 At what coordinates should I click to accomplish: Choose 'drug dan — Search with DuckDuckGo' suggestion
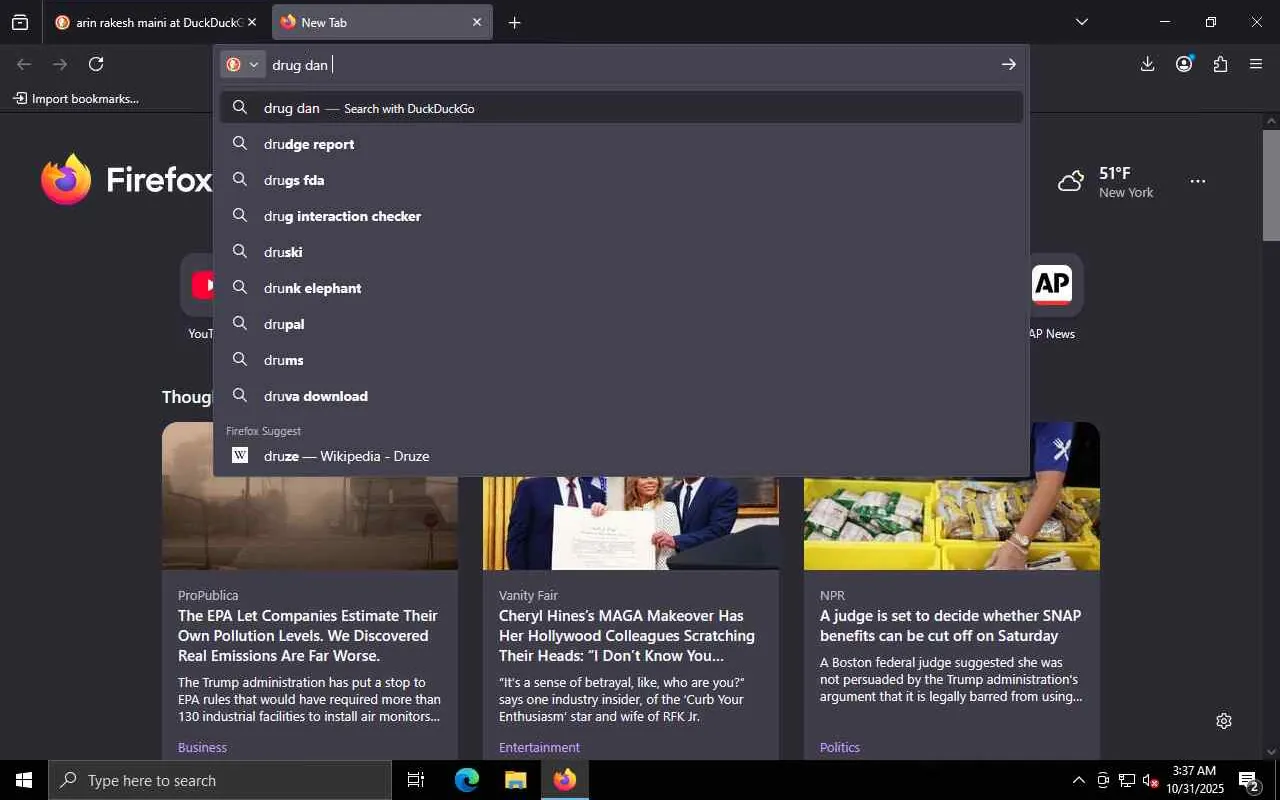click(x=622, y=108)
